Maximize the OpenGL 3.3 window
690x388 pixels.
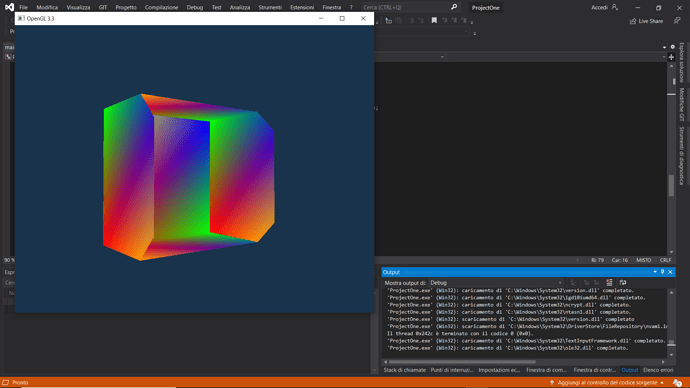(342, 18)
